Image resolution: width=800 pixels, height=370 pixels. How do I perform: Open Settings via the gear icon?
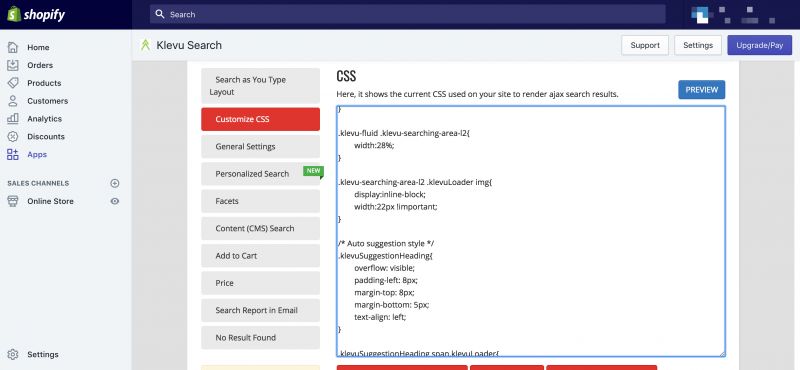[13, 354]
